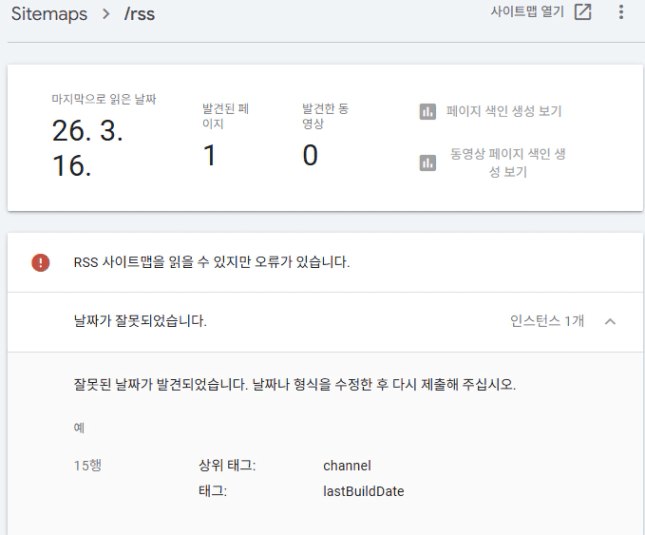Image resolution: width=645 pixels, height=535 pixels.
Task: Open the 페이지 색인 생성 보기 link
Action: [503, 110]
